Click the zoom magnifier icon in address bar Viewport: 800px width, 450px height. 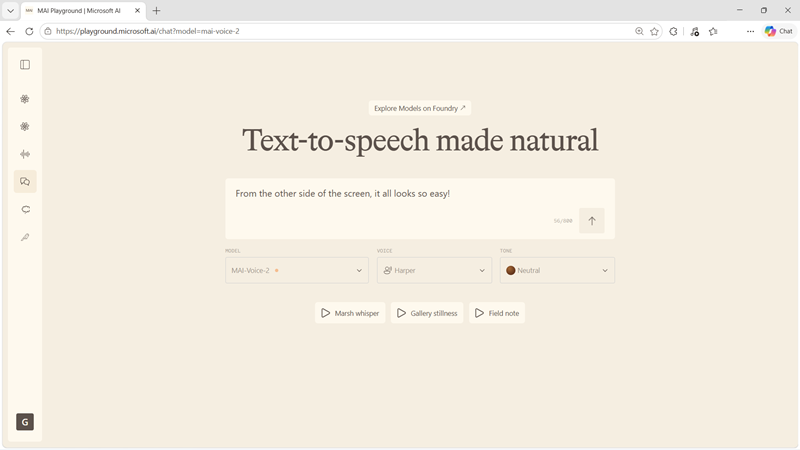coord(639,31)
